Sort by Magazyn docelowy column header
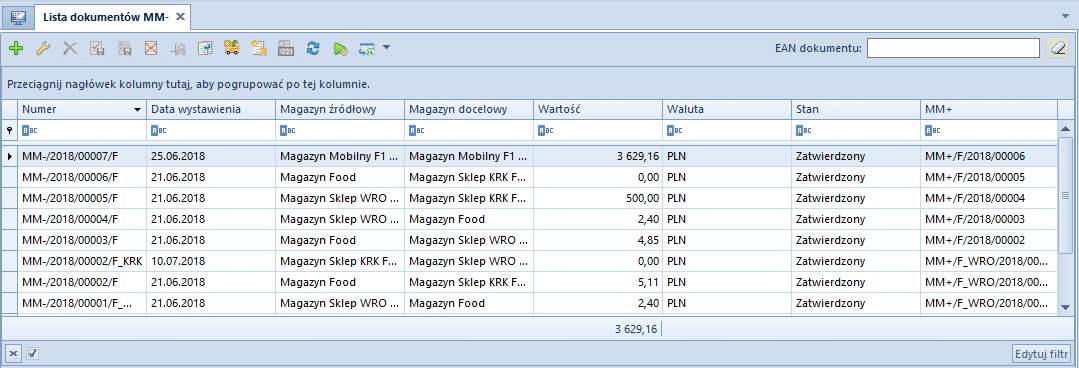The width and height of the screenshot is (1079, 368). pos(469,109)
